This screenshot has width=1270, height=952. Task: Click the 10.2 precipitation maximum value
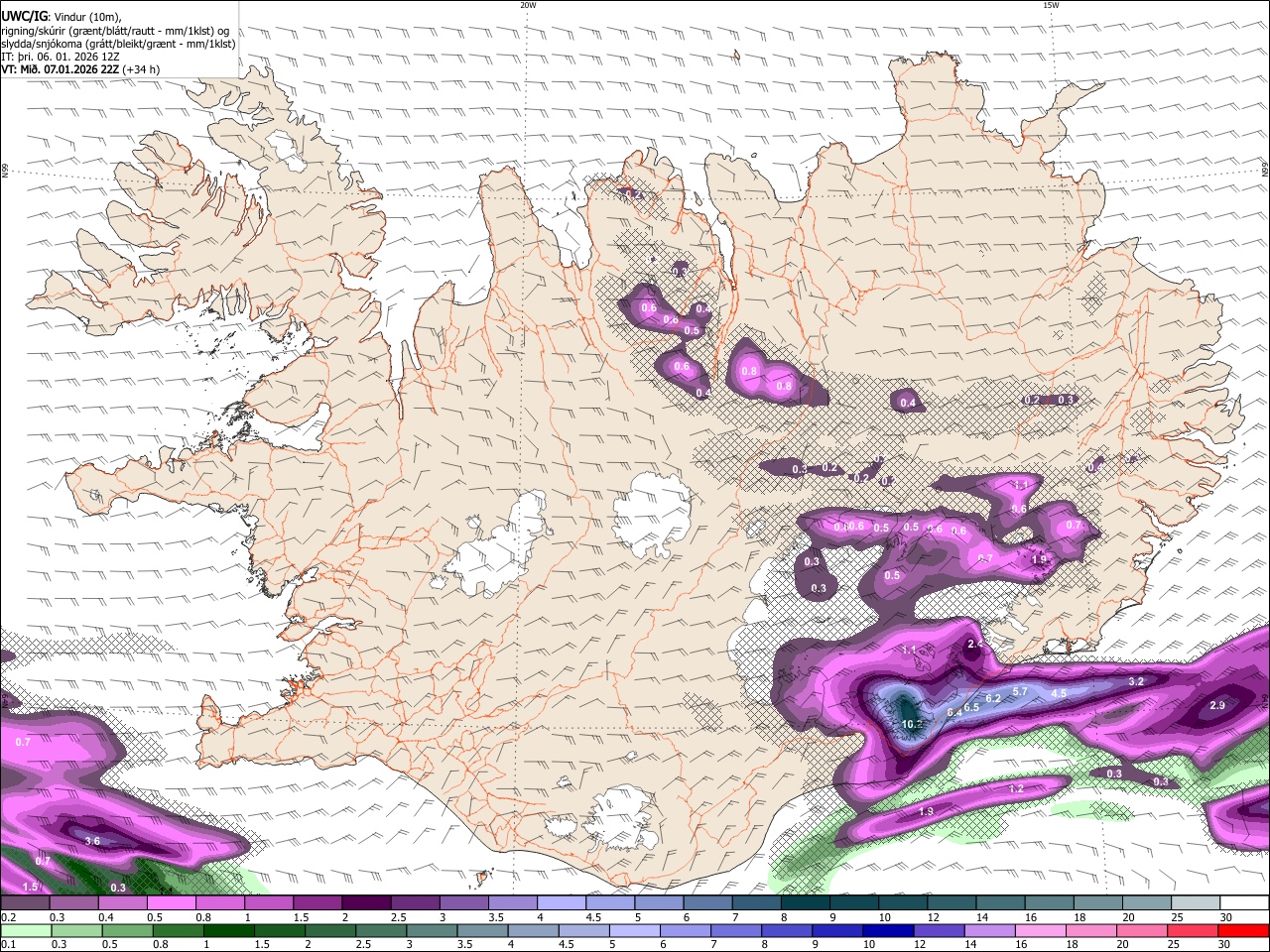914,724
